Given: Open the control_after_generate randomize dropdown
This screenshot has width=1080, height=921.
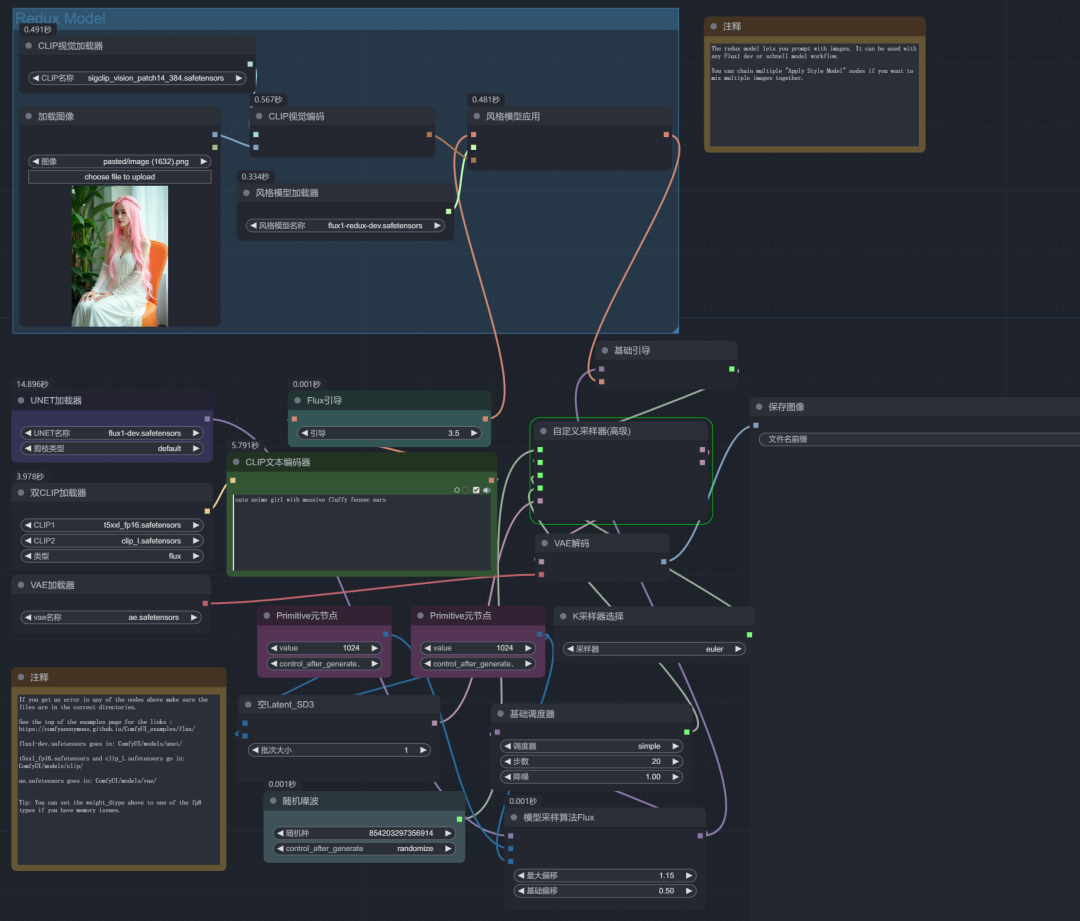Looking at the screenshot, I should tap(364, 849).
